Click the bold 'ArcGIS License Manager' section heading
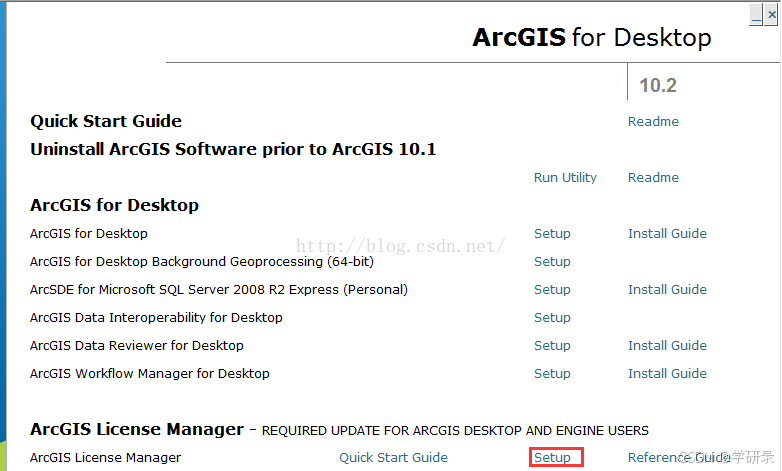 137,429
